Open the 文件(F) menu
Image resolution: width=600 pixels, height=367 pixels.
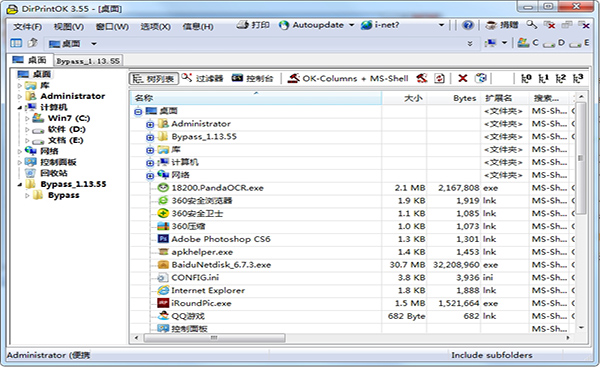click(x=27, y=26)
